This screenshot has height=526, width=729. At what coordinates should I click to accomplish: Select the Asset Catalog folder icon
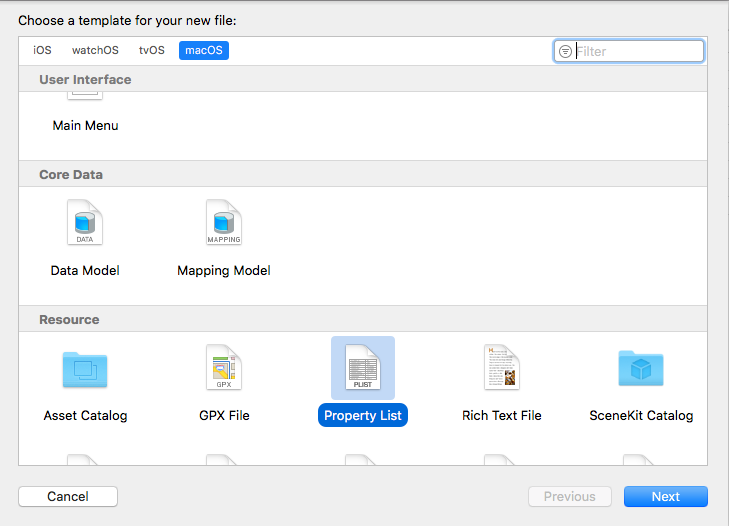point(85,369)
